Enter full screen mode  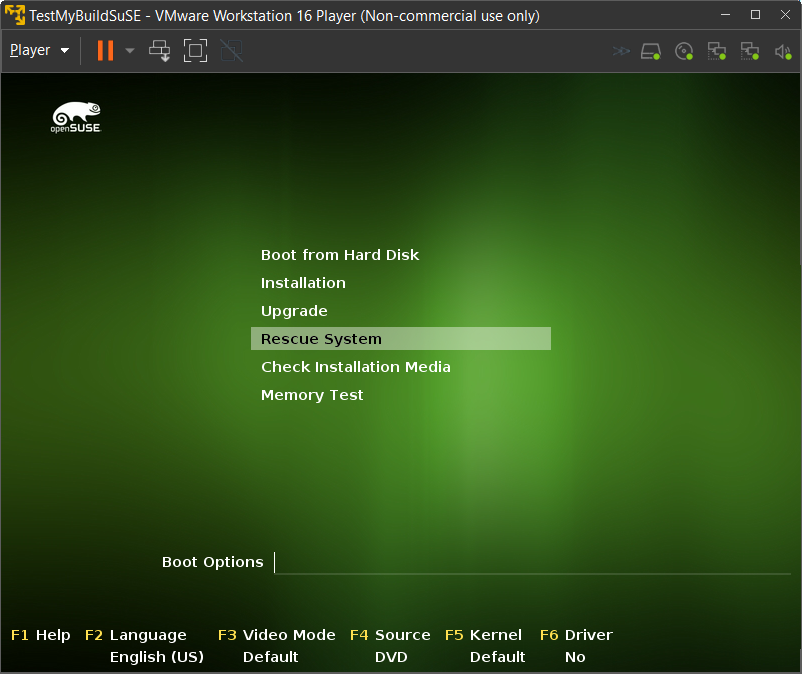tap(196, 50)
